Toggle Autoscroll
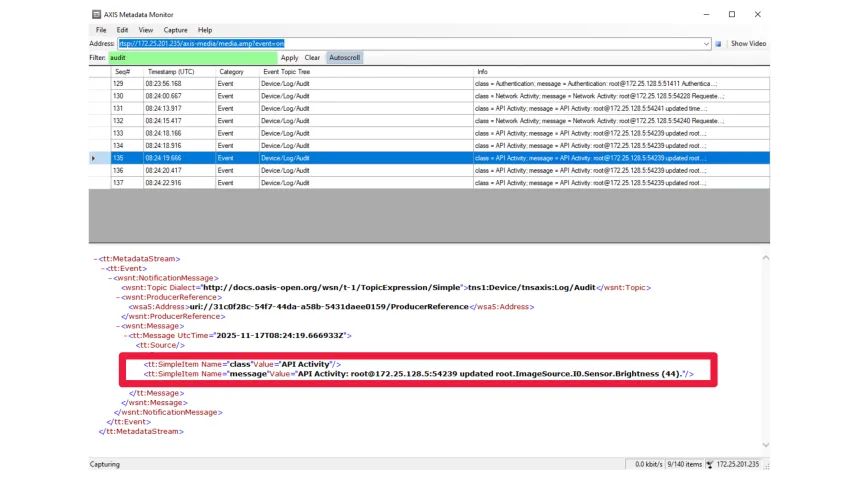848x477 pixels. click(344, 58)
